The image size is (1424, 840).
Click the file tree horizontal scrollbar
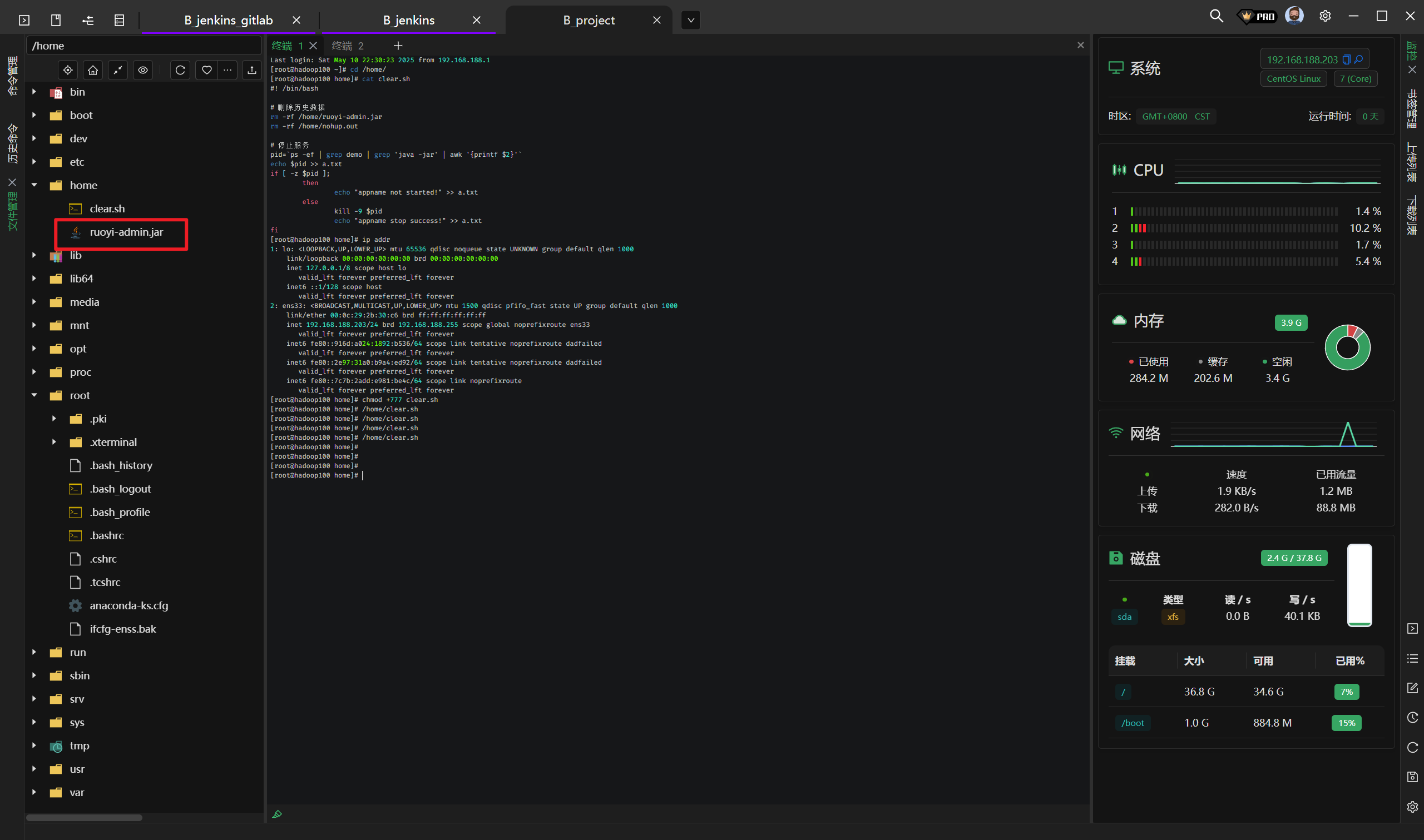point(85,817)
